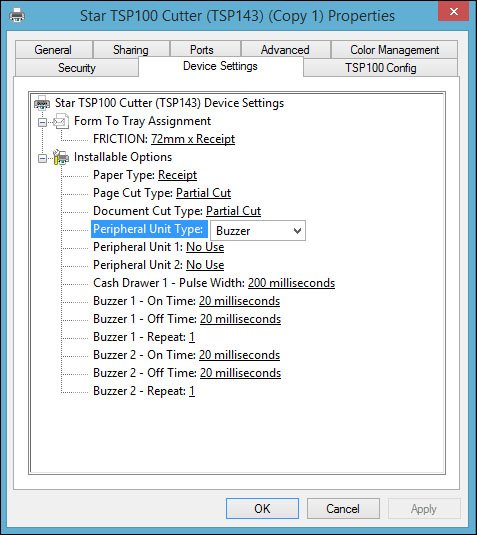Click Cash Drawer 1 Pulse Width 200 milliseconds
Image resolution: width=477 pixels, height=535 pixels.
pyautogui.click(x=291, y=283)
